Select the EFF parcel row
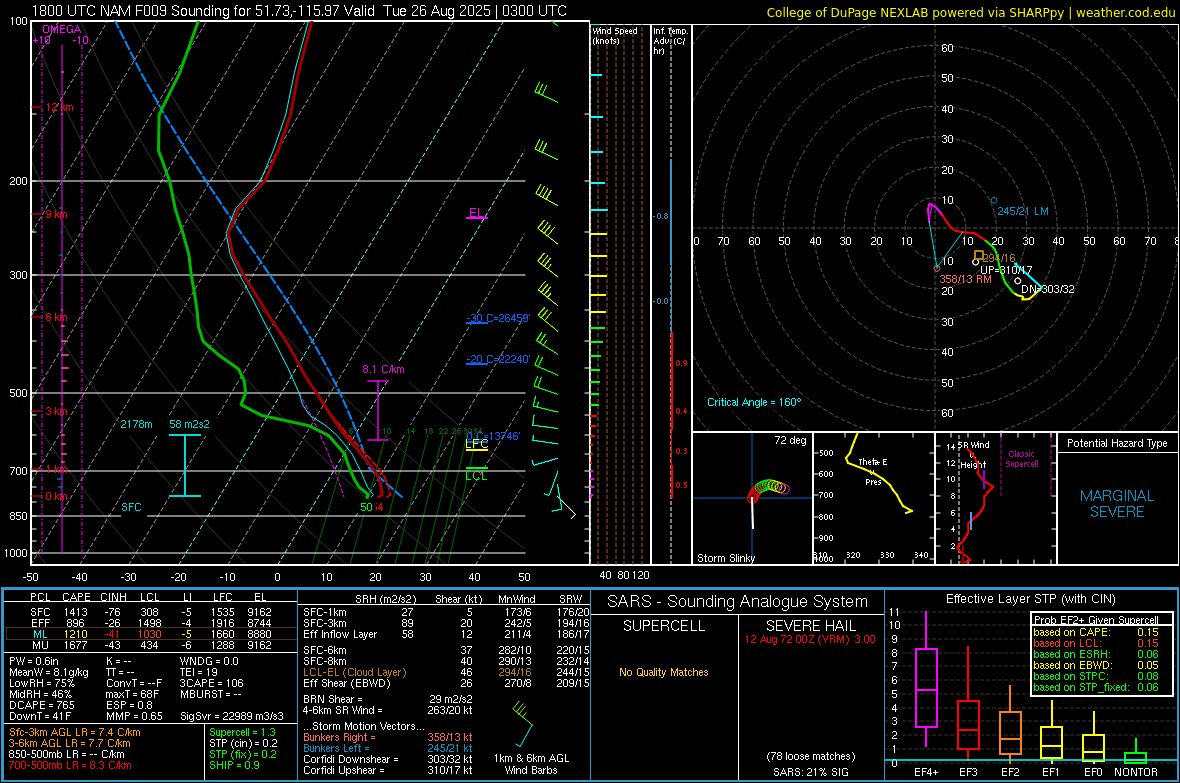Screen dimensions: 1180x783 coord(150,623)
